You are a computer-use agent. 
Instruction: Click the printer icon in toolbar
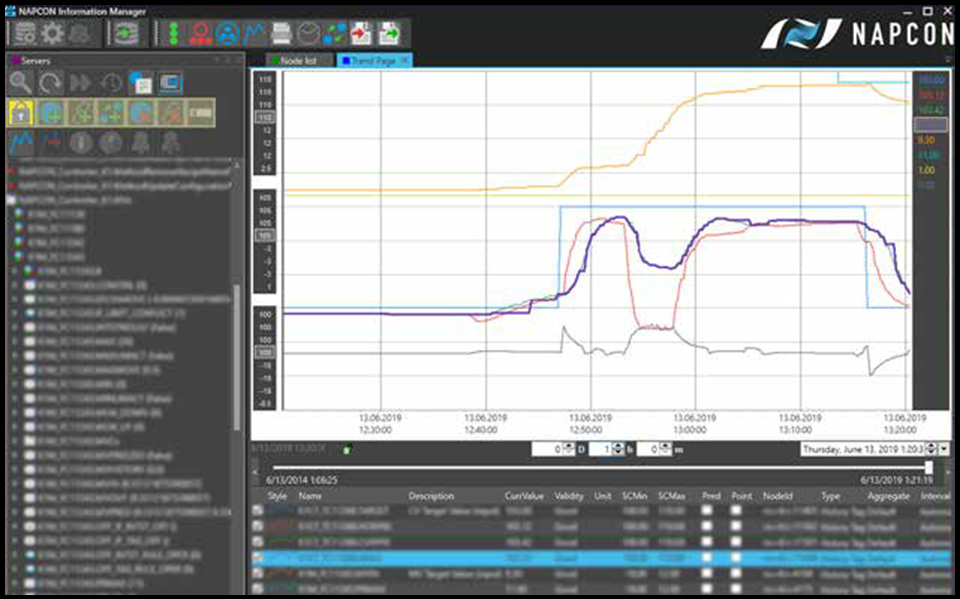pos(283,33)
